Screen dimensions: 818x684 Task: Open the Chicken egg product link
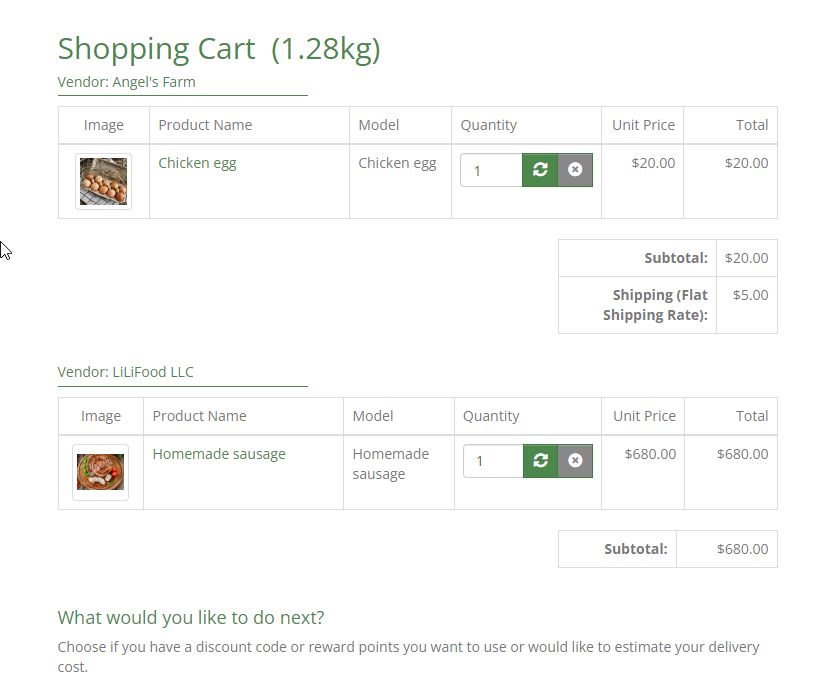[197, 163]
